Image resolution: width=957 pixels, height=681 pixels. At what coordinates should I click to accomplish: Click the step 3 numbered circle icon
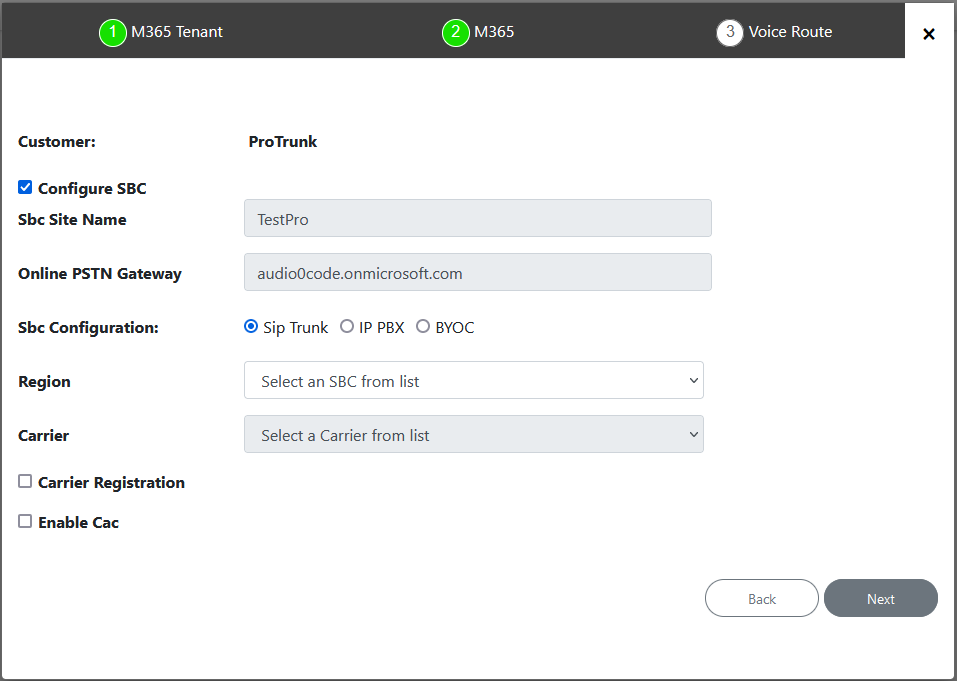click(729, 31)
